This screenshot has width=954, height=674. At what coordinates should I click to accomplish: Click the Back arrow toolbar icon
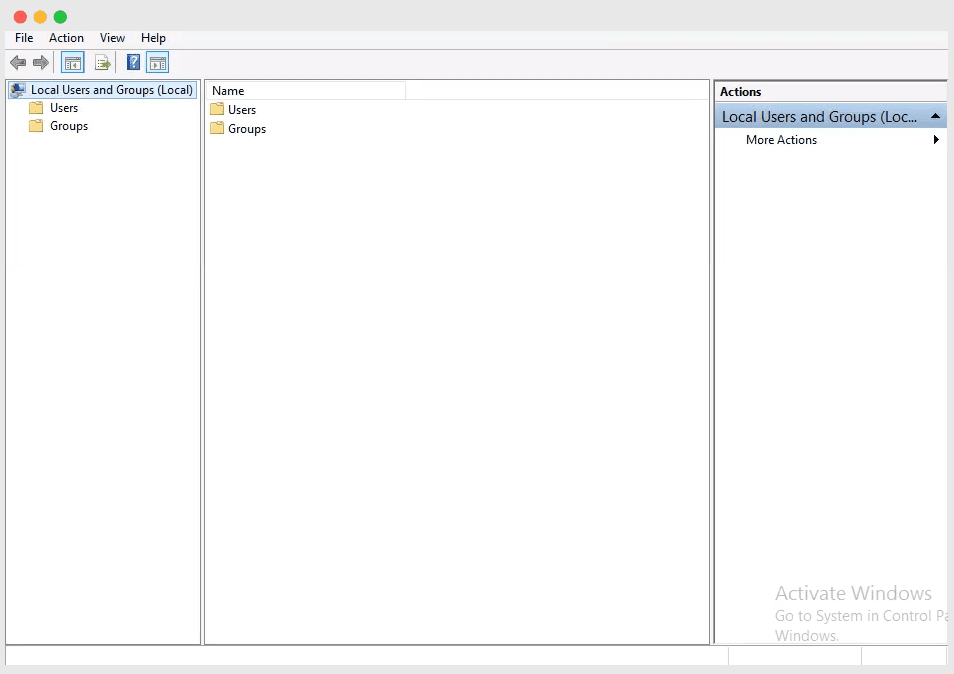pos(18,62)
